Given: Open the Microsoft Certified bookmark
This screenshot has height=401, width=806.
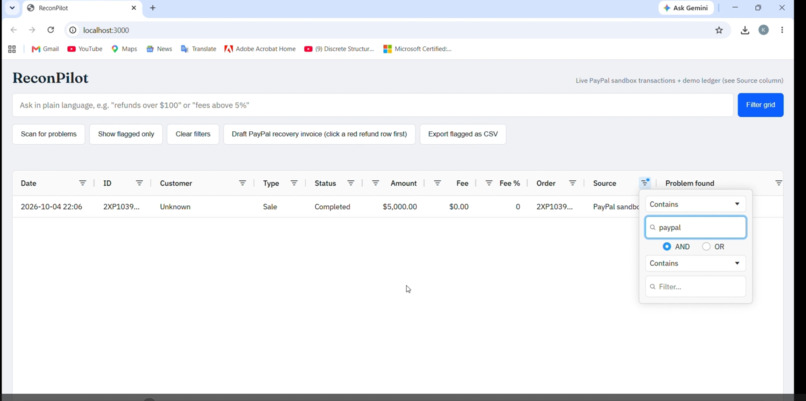Looking at the screenshot, I should coord(417,49).
